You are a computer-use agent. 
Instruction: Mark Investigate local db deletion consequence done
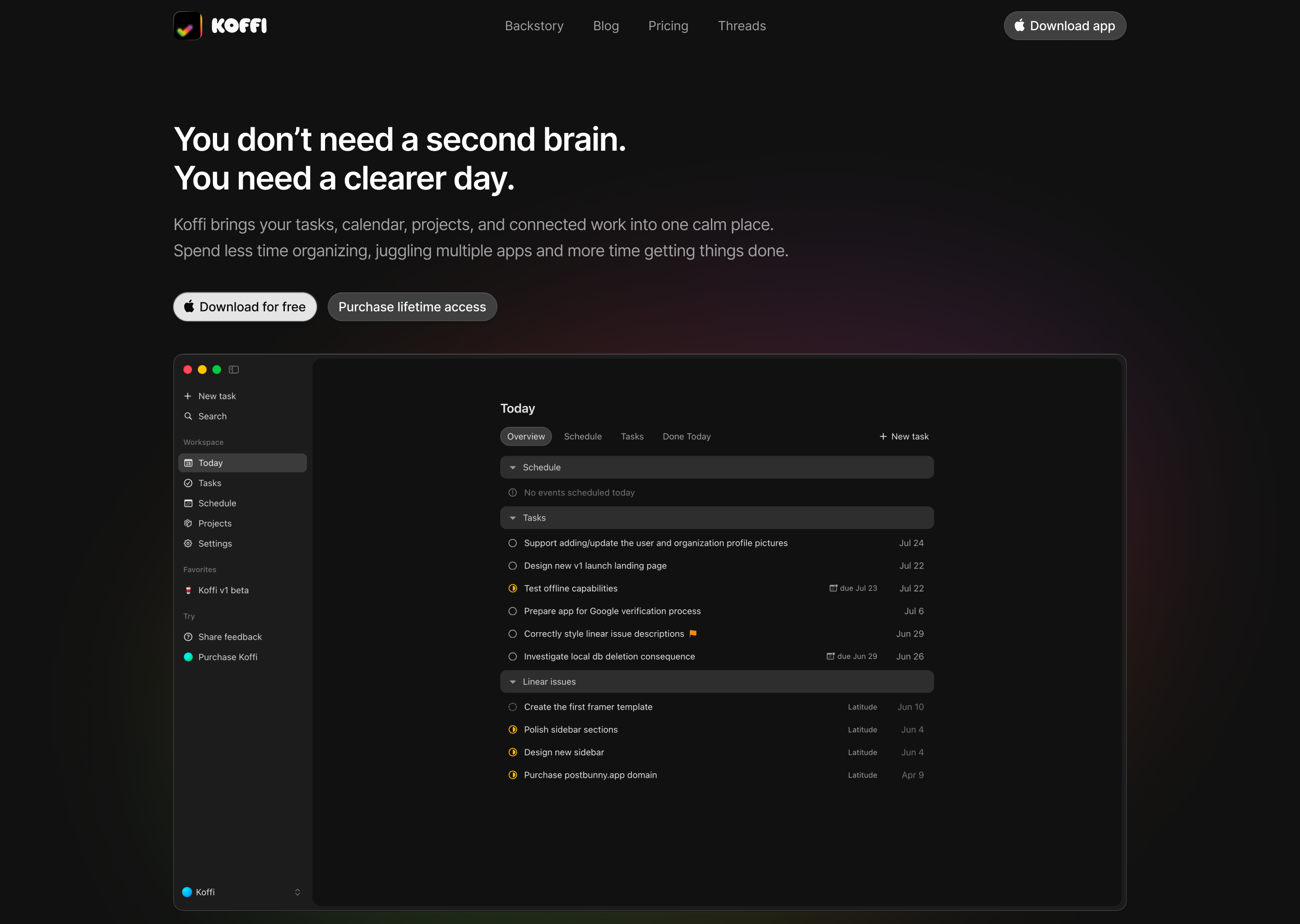(513, 656)
